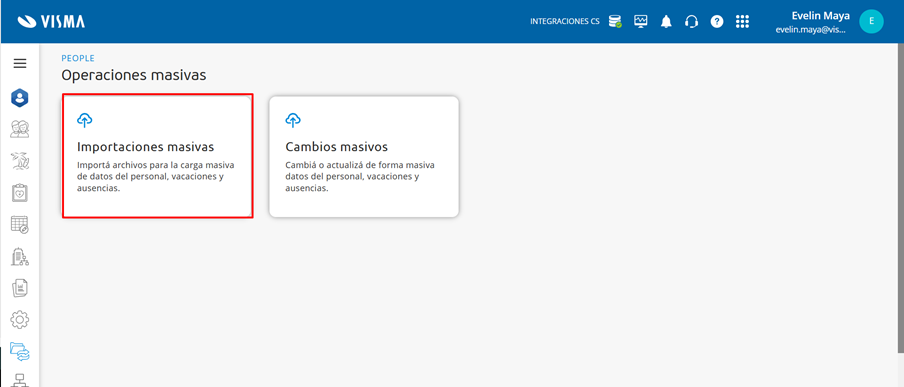Click the Cambios masivos upload icon
This screenshot has height=387, width=904.
[293, 120]
